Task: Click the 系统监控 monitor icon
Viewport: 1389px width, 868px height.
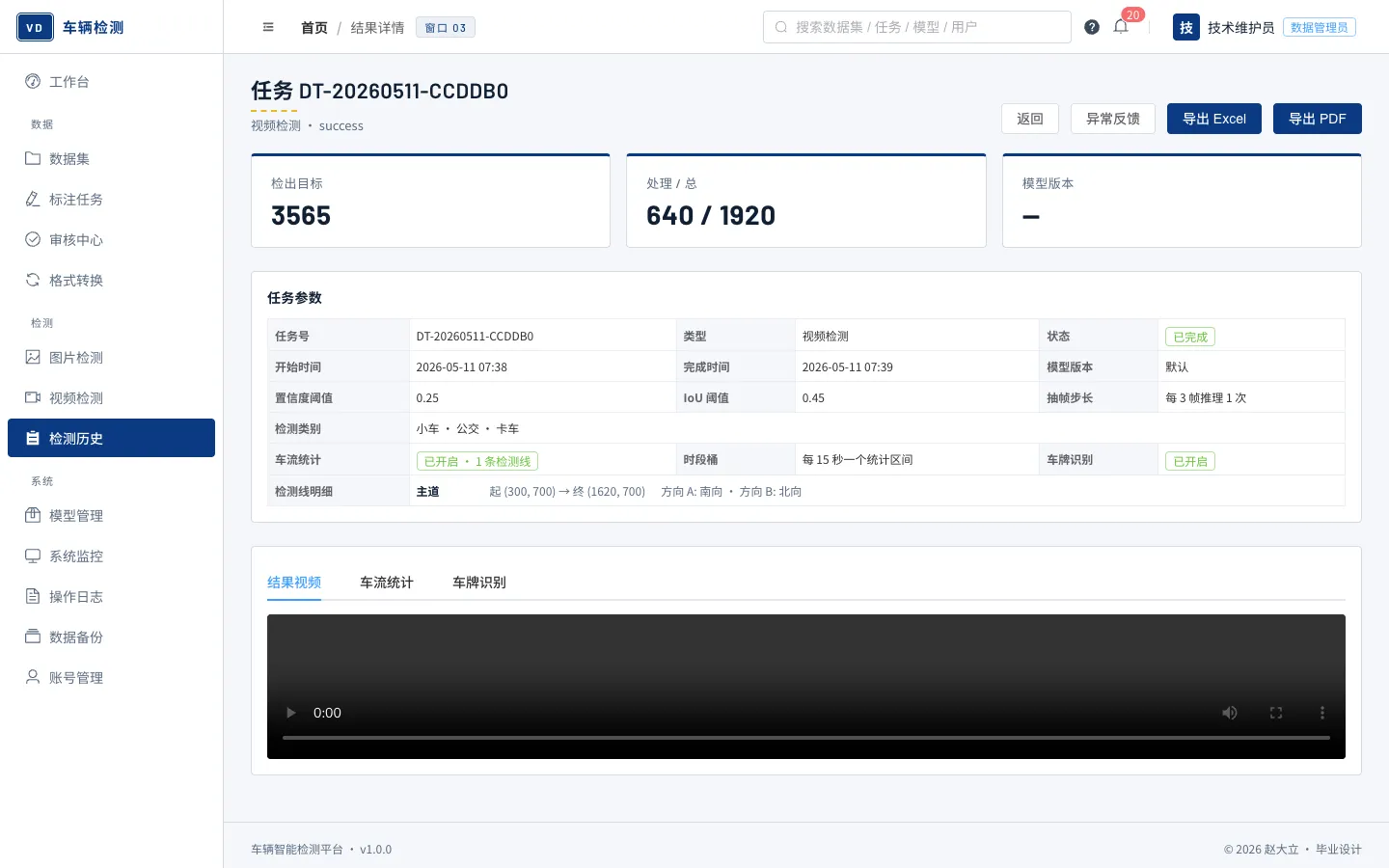Action: pyautogui.click(x=33, y=556)
